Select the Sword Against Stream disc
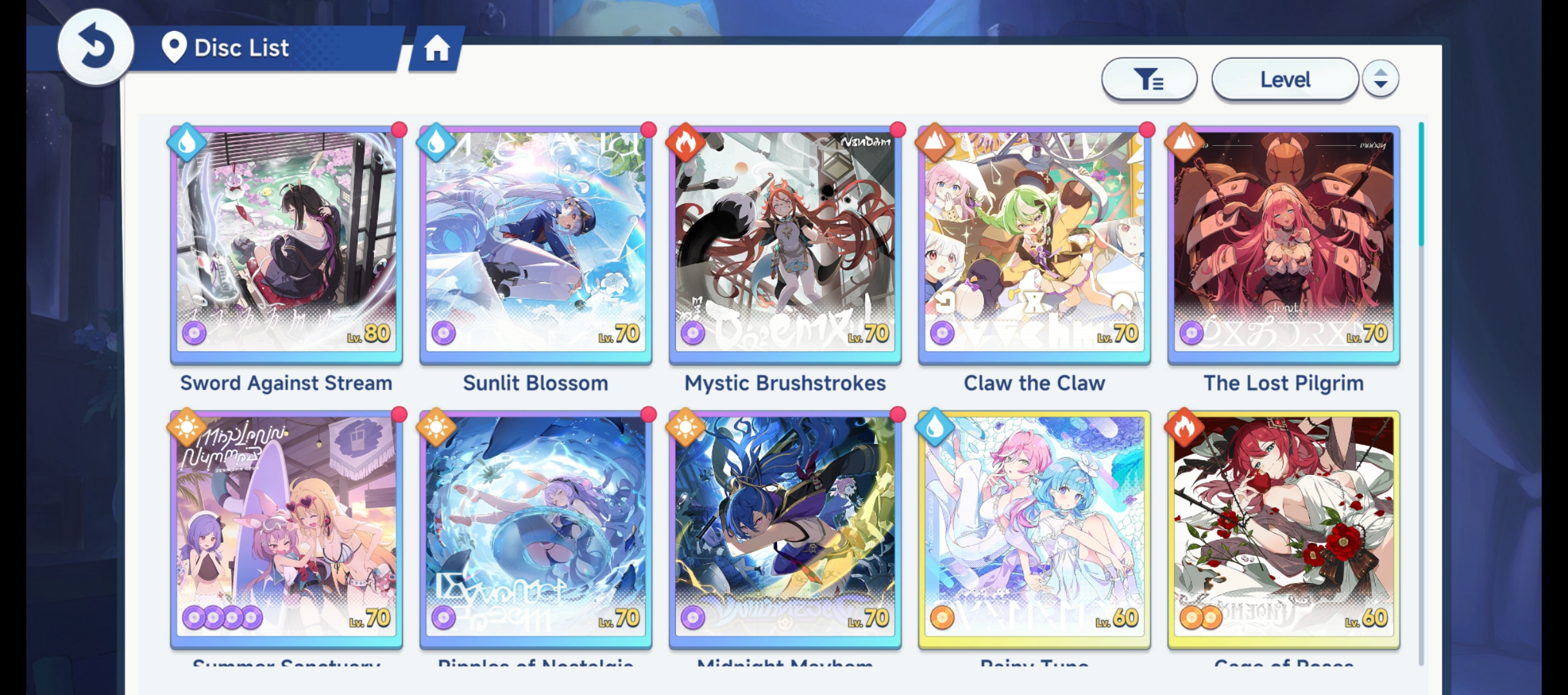This screenshot has width=1568, height=695. click(x=286, y=245)
